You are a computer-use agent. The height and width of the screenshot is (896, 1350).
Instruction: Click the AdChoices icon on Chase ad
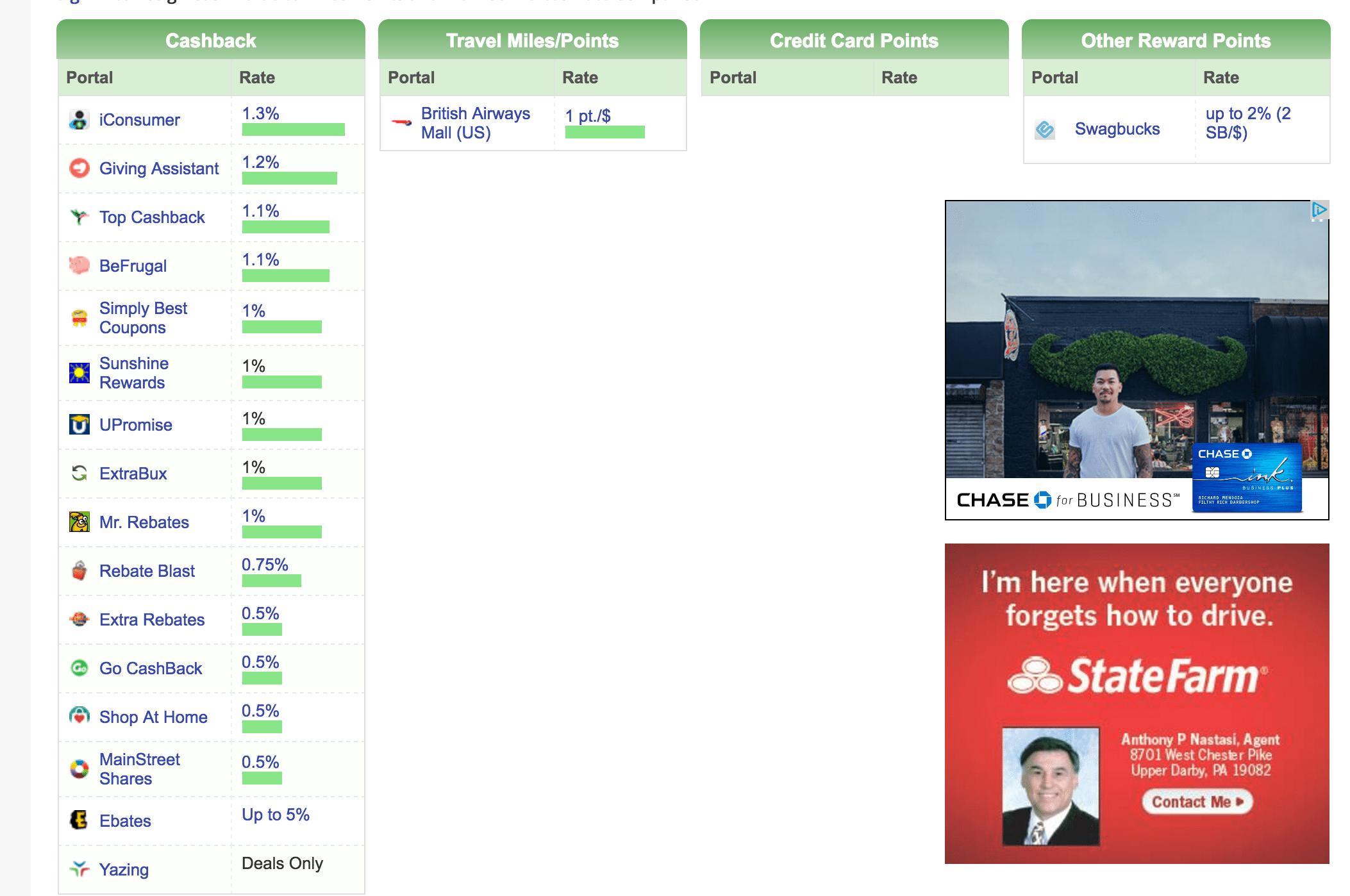[1319, 210]
